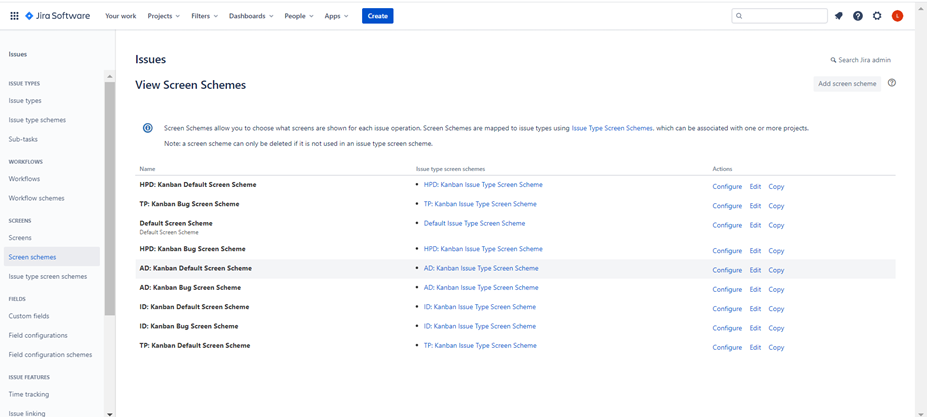Edit TP: Kanban Default Screen Scheme
This screenshot has height=417, width=927.
(755, 347)
